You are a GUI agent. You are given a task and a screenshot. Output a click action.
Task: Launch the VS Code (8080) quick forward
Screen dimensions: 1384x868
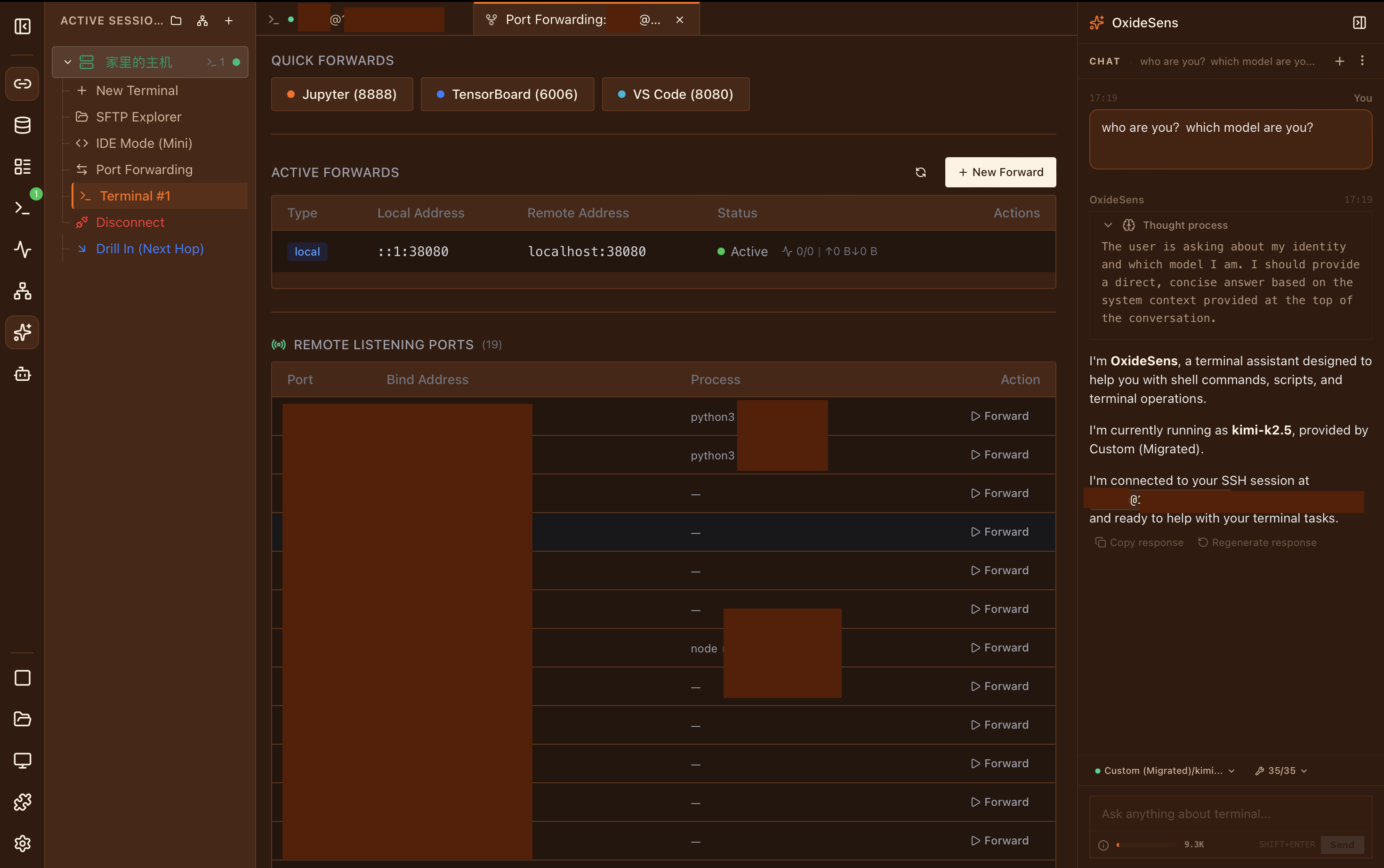(x=675, y=94)
